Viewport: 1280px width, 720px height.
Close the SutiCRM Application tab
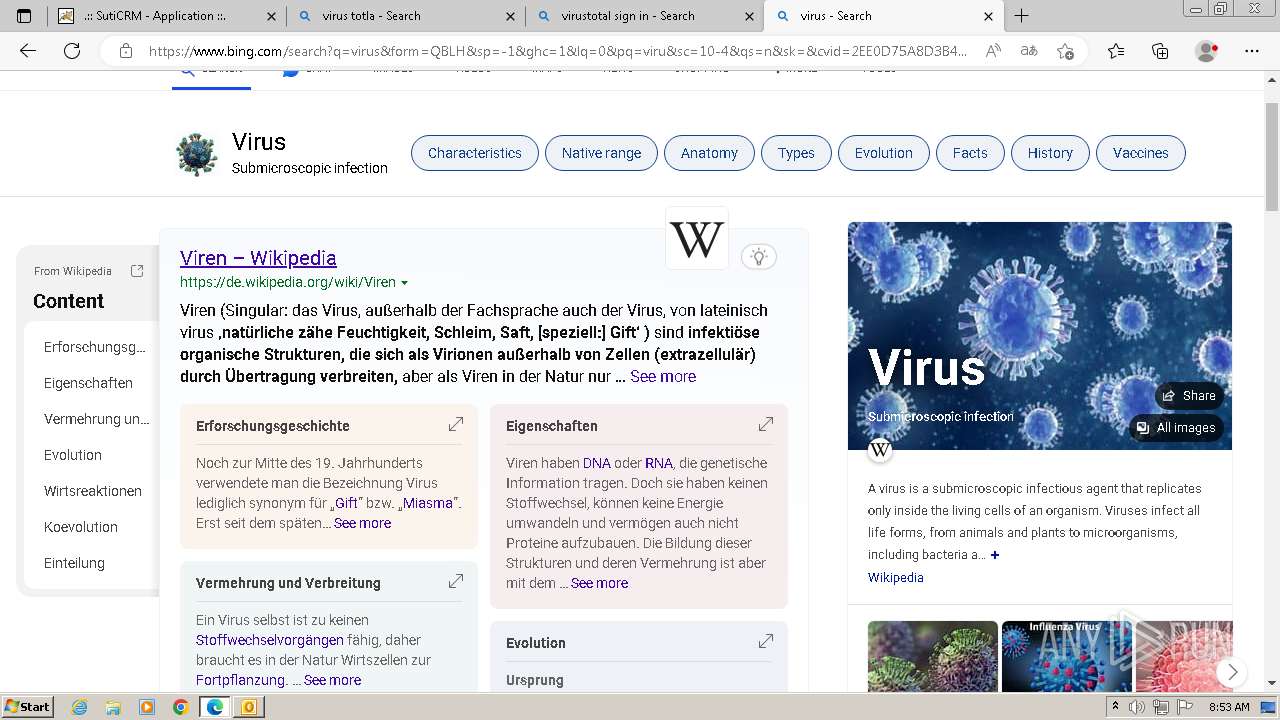click(272, 16)
